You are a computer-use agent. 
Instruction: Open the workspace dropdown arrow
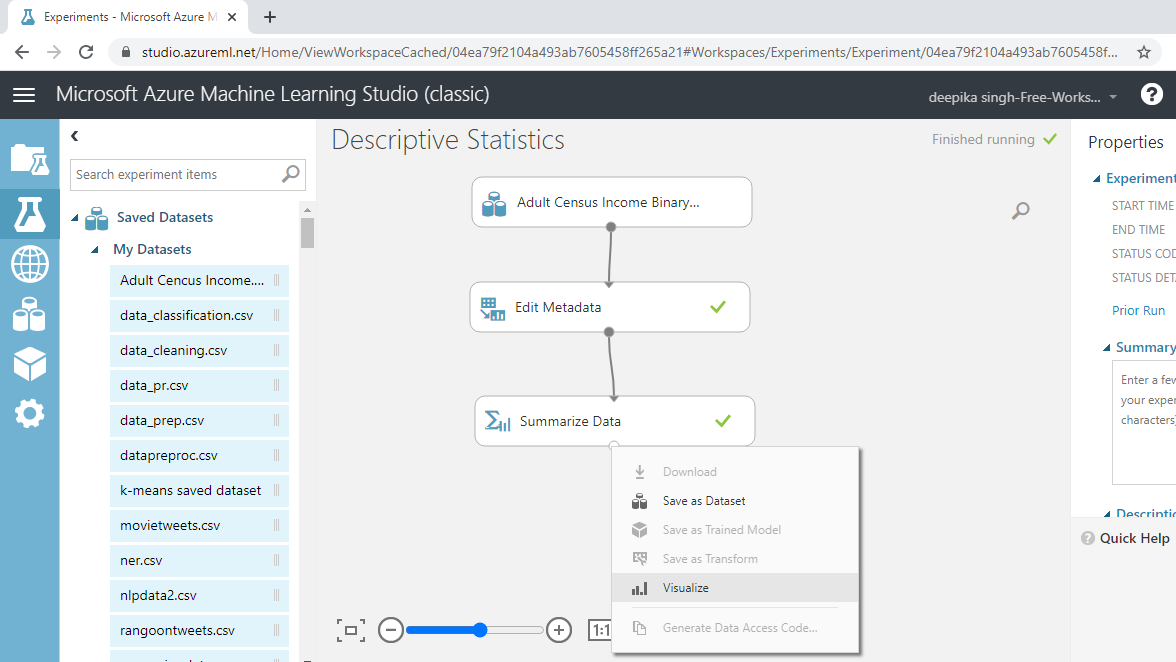pyautogui.click(x=1113, y=97)
